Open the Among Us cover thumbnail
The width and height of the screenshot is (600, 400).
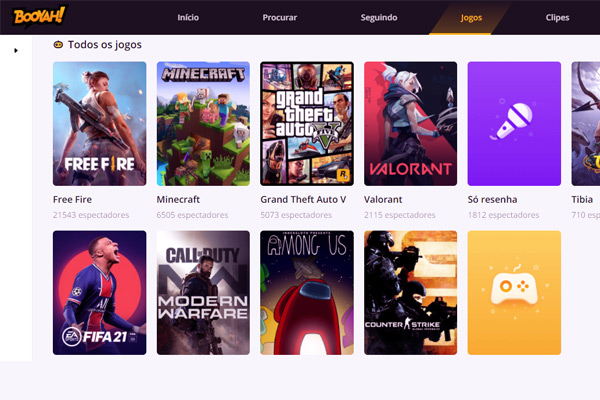(x=307, y=293)
